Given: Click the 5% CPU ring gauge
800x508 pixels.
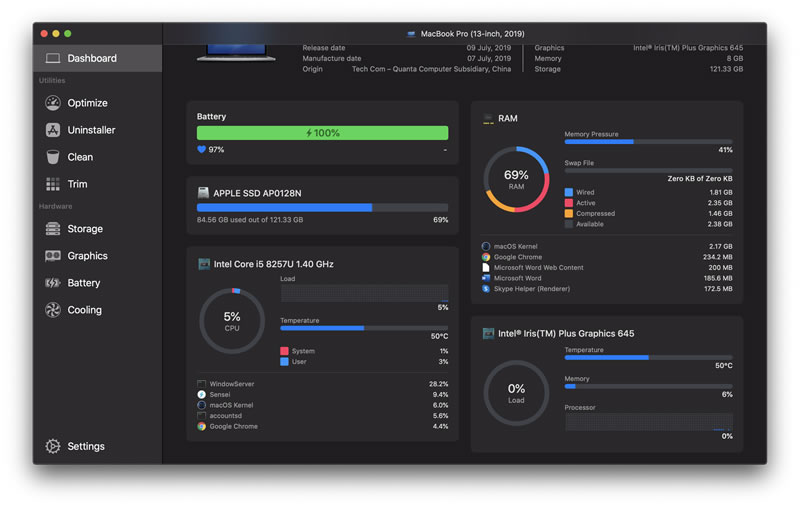Looking at the screenshot, I should [x=232, y=321].
